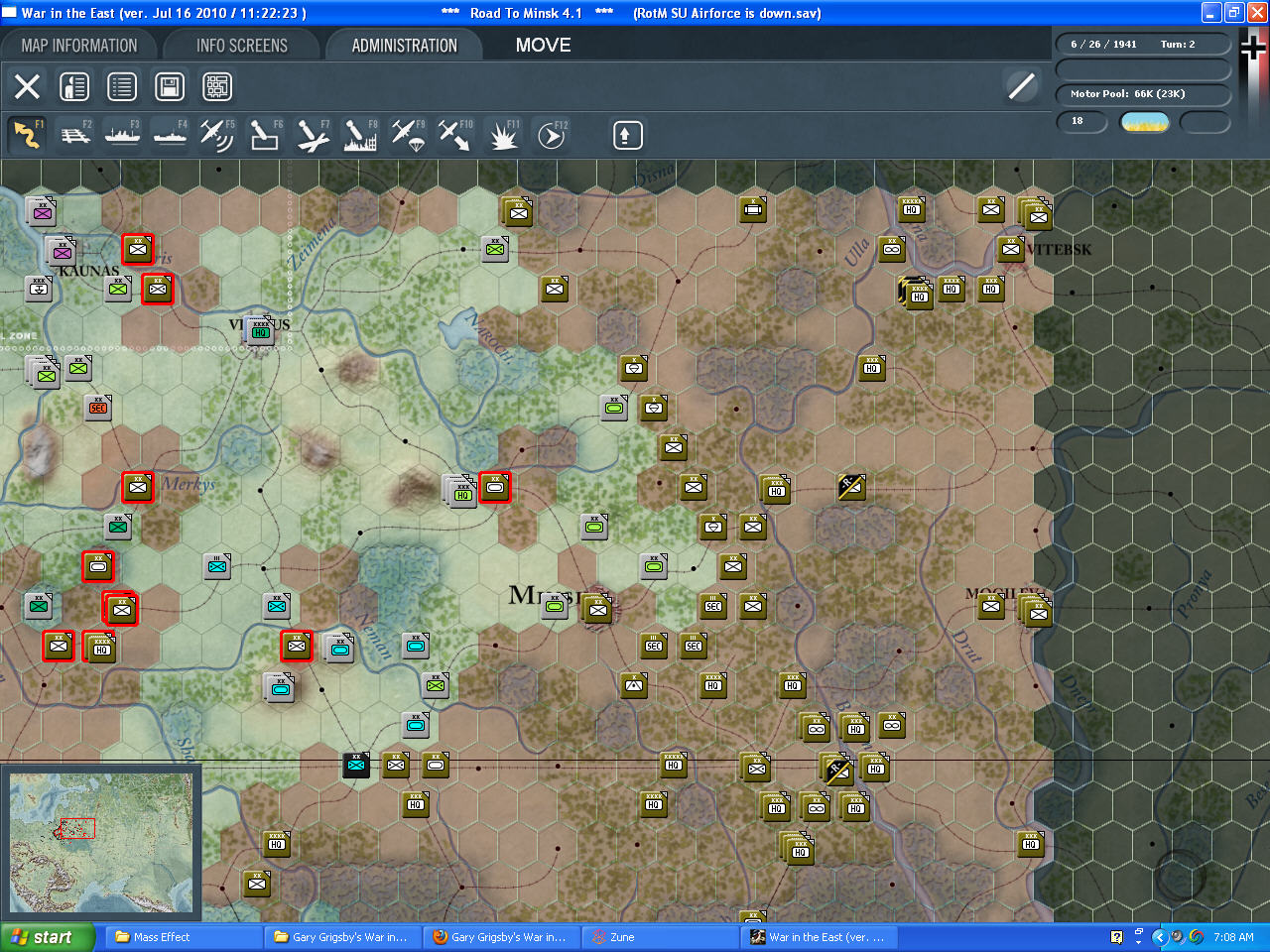The image size is (1270, 952).
Task: Select the F8 bomb city mode icon
Action: coord(360,135)
